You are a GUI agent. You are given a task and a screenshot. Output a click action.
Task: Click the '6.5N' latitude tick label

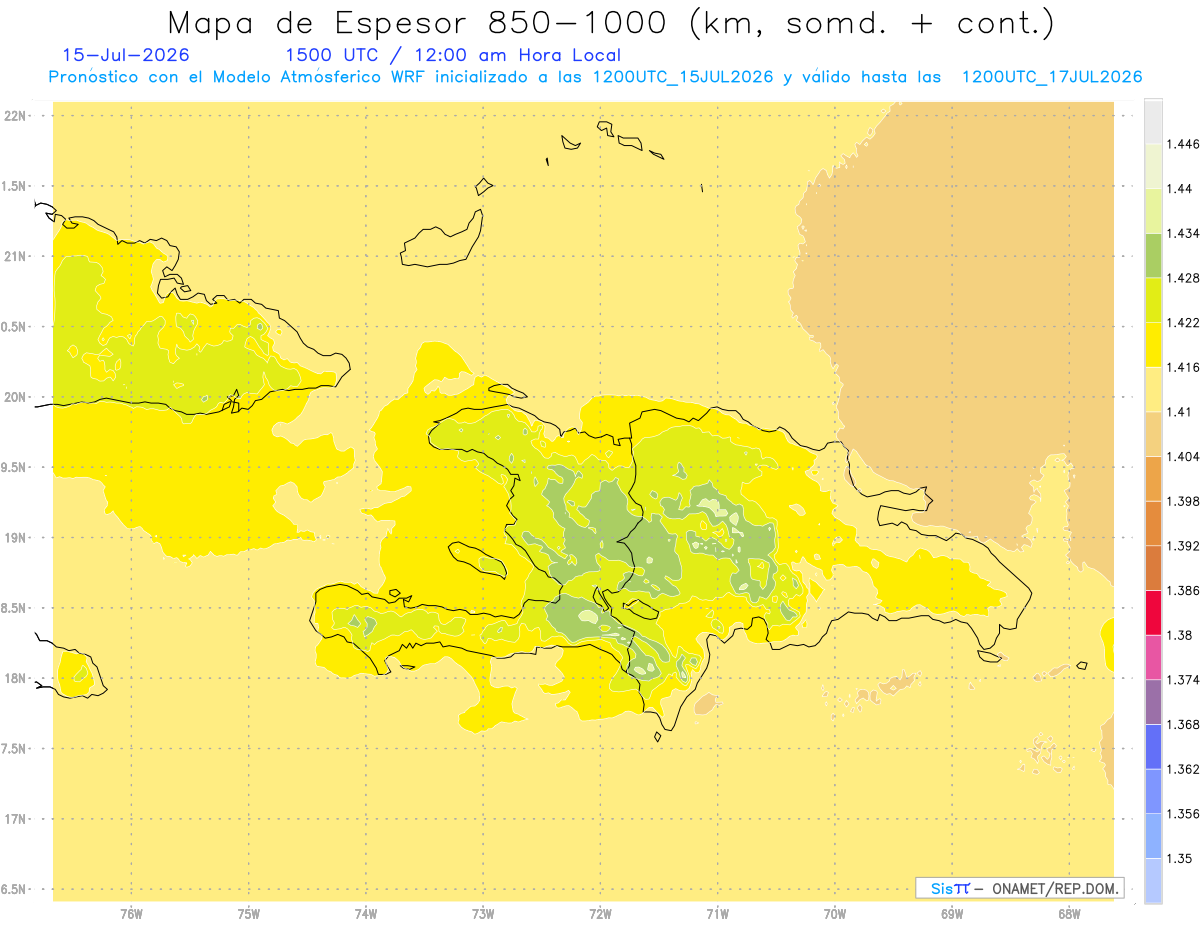(x=15, y=889)
